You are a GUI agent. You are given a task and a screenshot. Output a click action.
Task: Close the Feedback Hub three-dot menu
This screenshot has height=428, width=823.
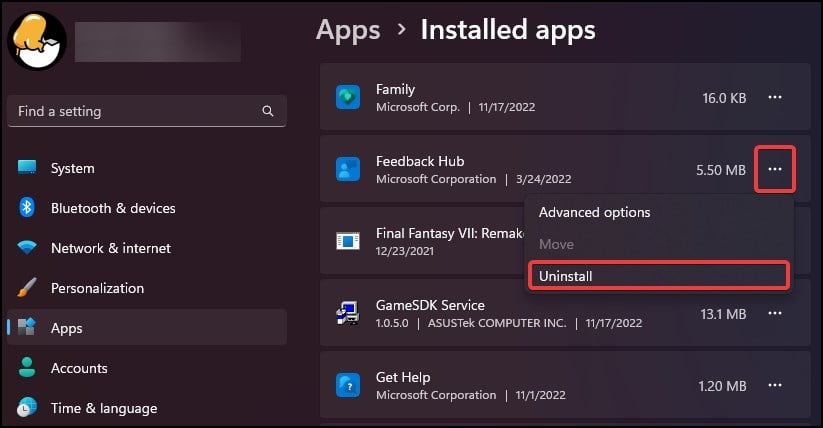(x=775, y=170)
